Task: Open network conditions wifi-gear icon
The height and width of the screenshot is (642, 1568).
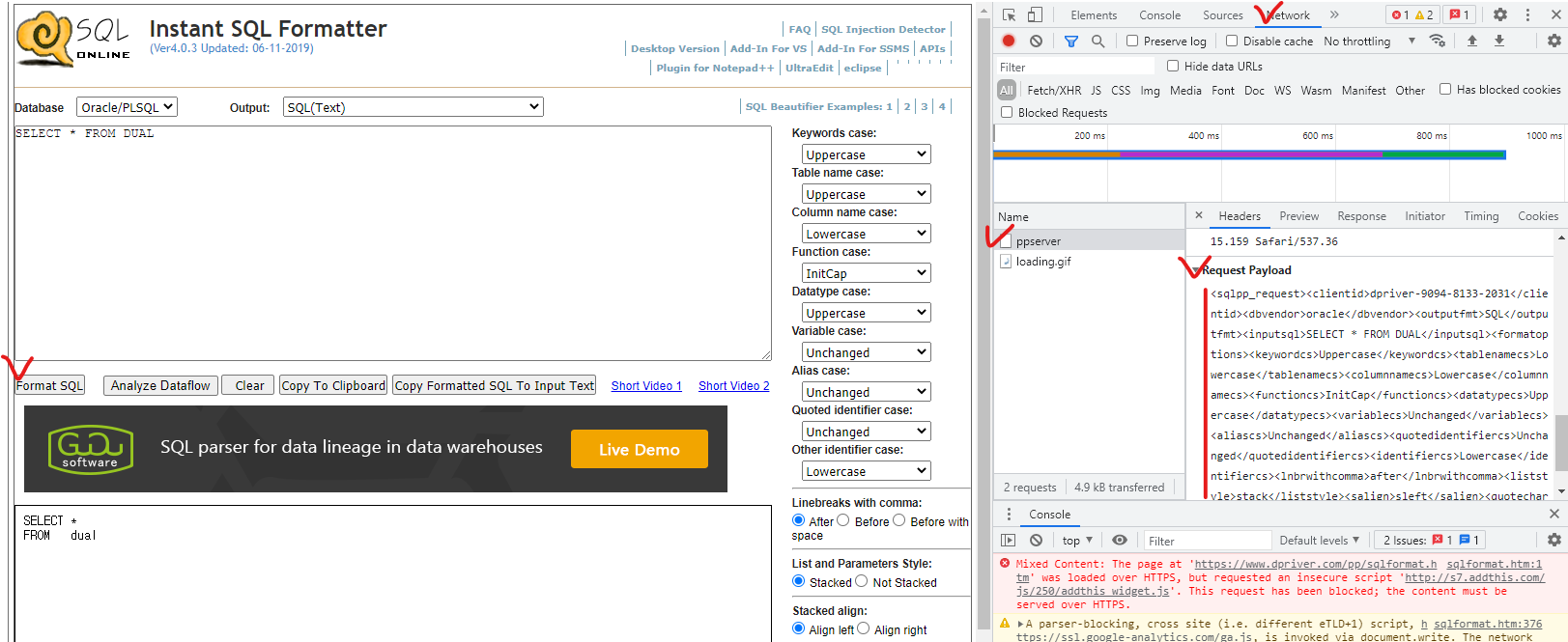Action: (1438, 41)
